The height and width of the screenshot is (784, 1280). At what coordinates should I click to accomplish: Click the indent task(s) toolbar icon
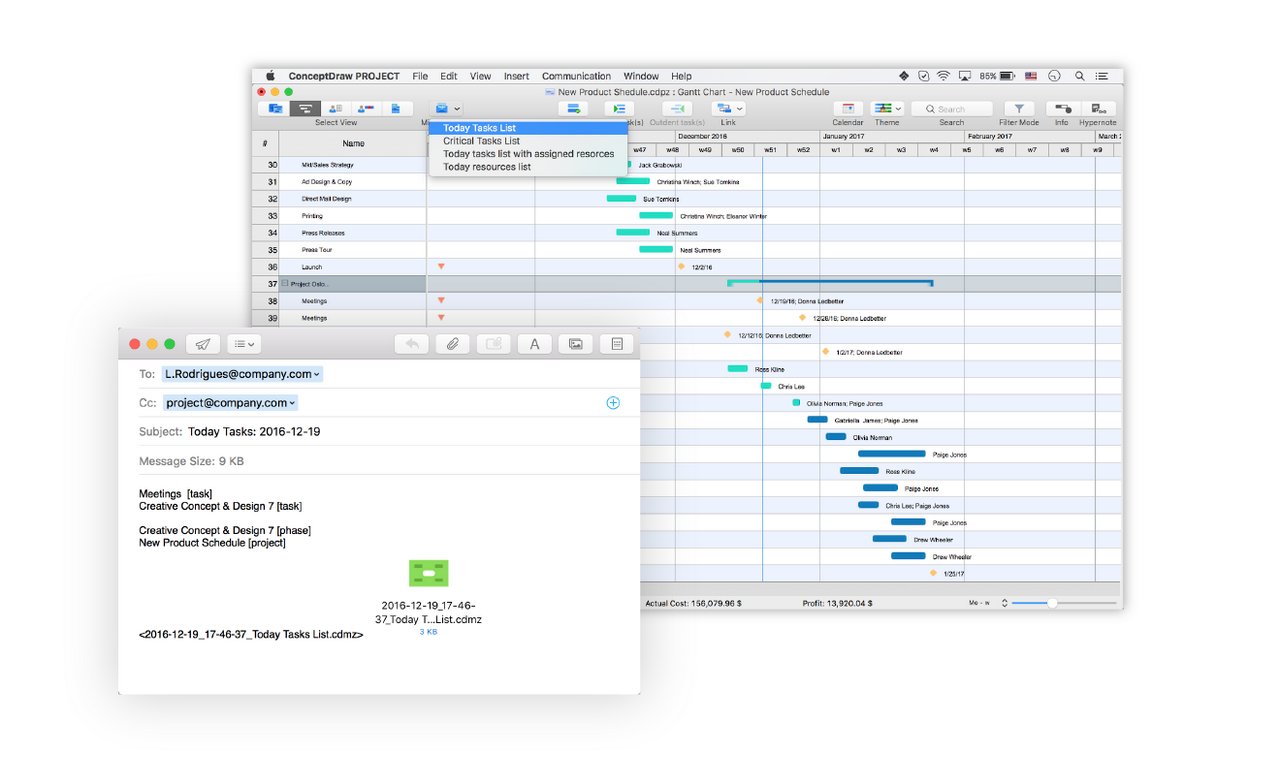point(619,109)
